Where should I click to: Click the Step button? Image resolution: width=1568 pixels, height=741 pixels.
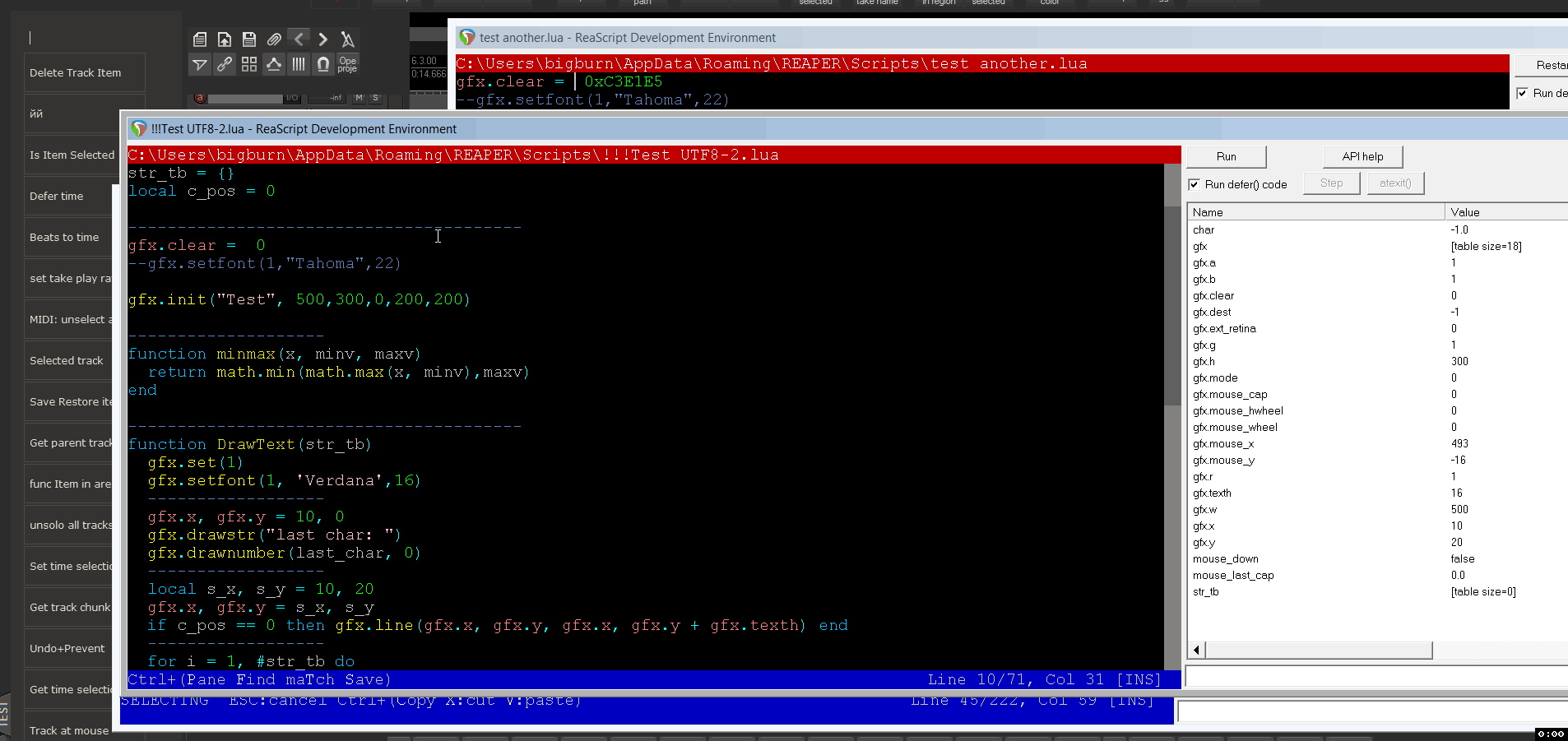coord(1331,183)
